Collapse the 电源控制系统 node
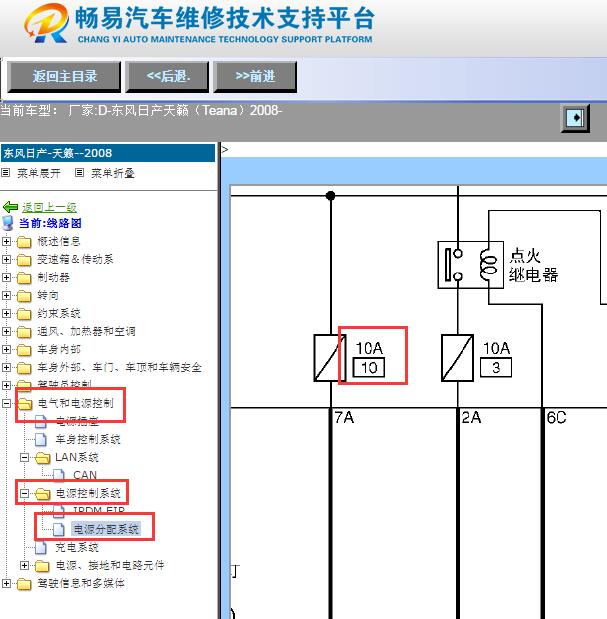The width and height of the screenshot is (607, 619). click(24, 493)
